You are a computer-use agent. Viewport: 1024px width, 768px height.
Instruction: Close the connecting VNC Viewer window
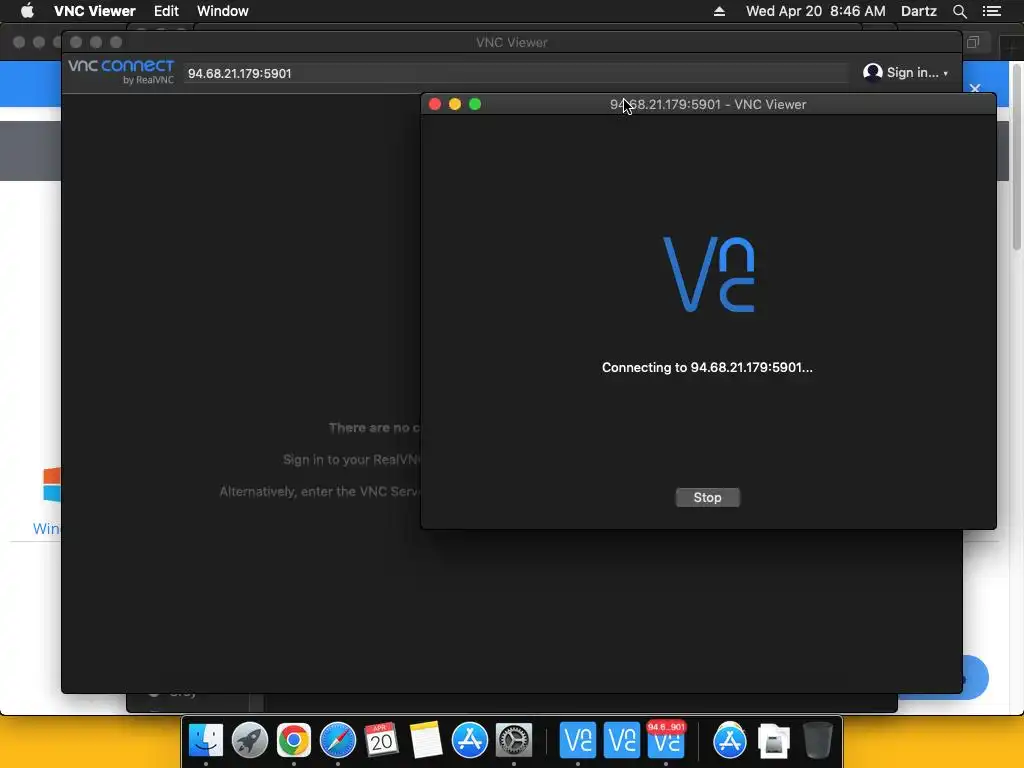435,104
